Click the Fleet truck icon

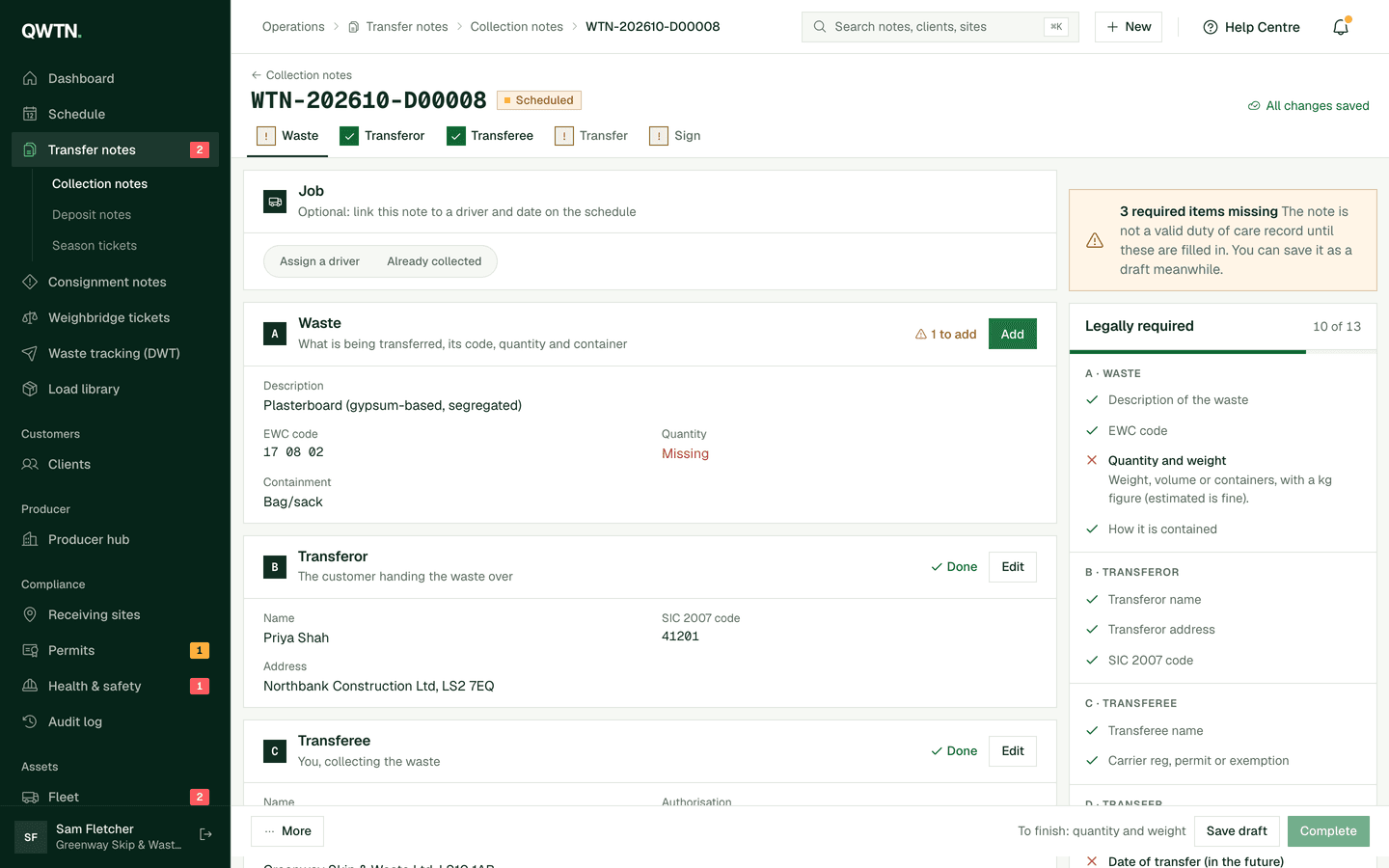coord(30,797)
